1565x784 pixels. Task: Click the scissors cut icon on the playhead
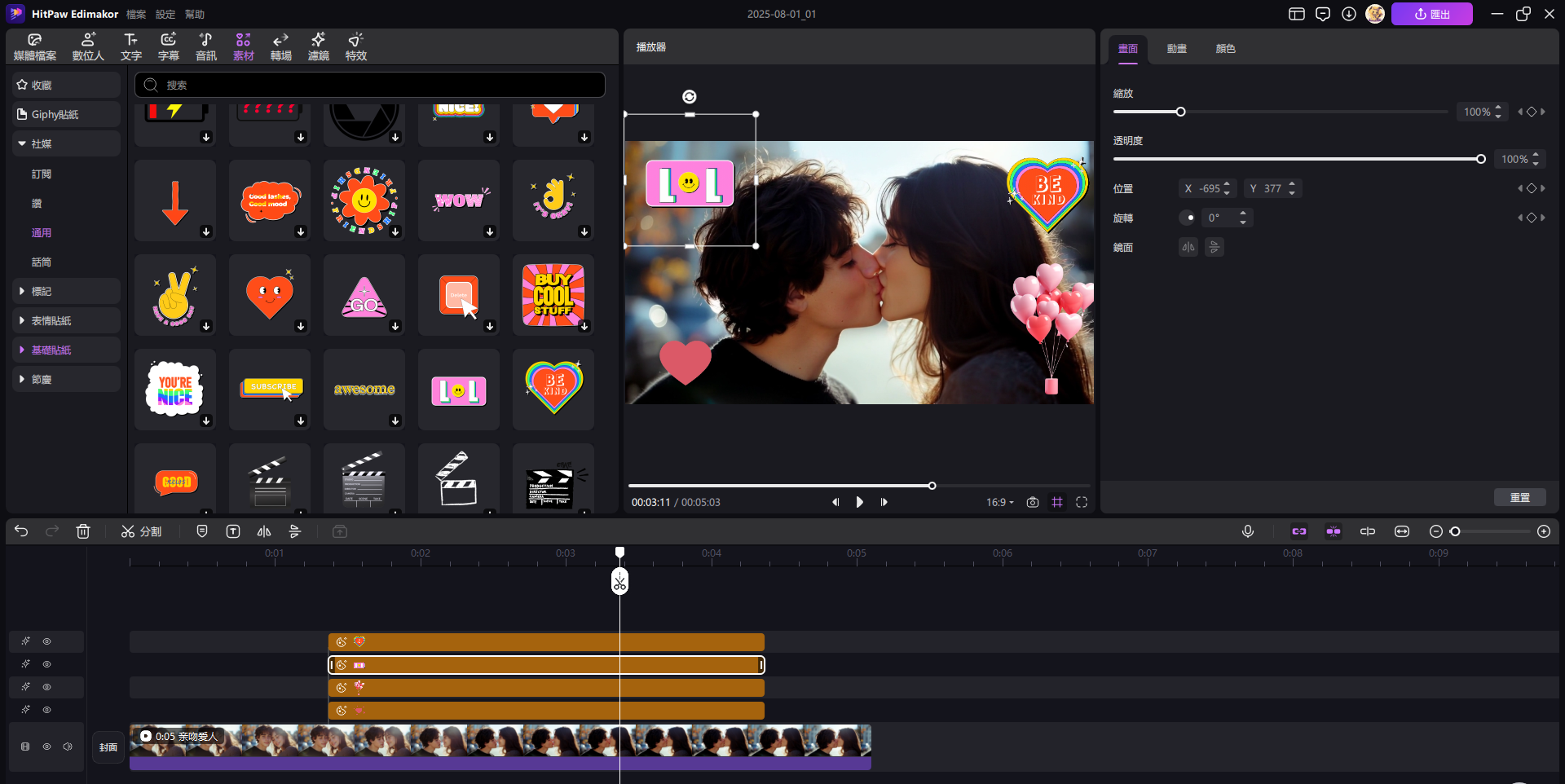619,582
